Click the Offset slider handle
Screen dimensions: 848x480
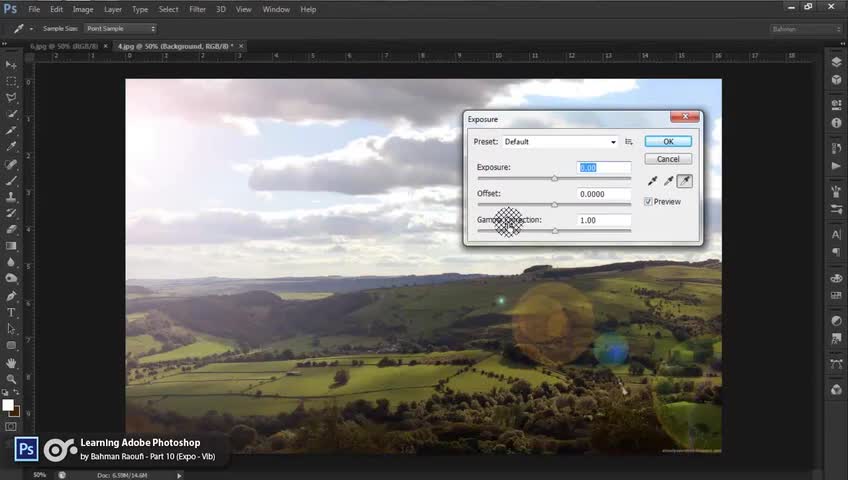(554, 204)
